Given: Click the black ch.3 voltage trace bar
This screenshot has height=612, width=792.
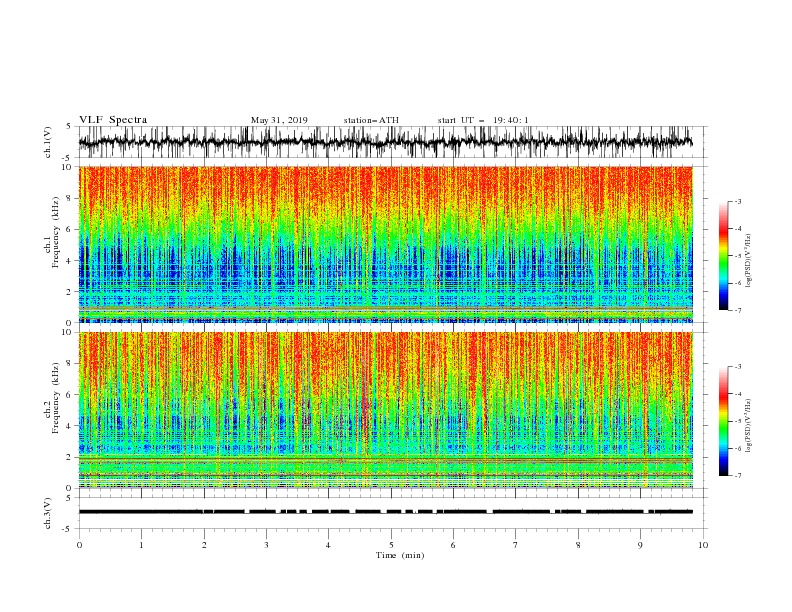Looking at the screenshot, I should point(386,512).
